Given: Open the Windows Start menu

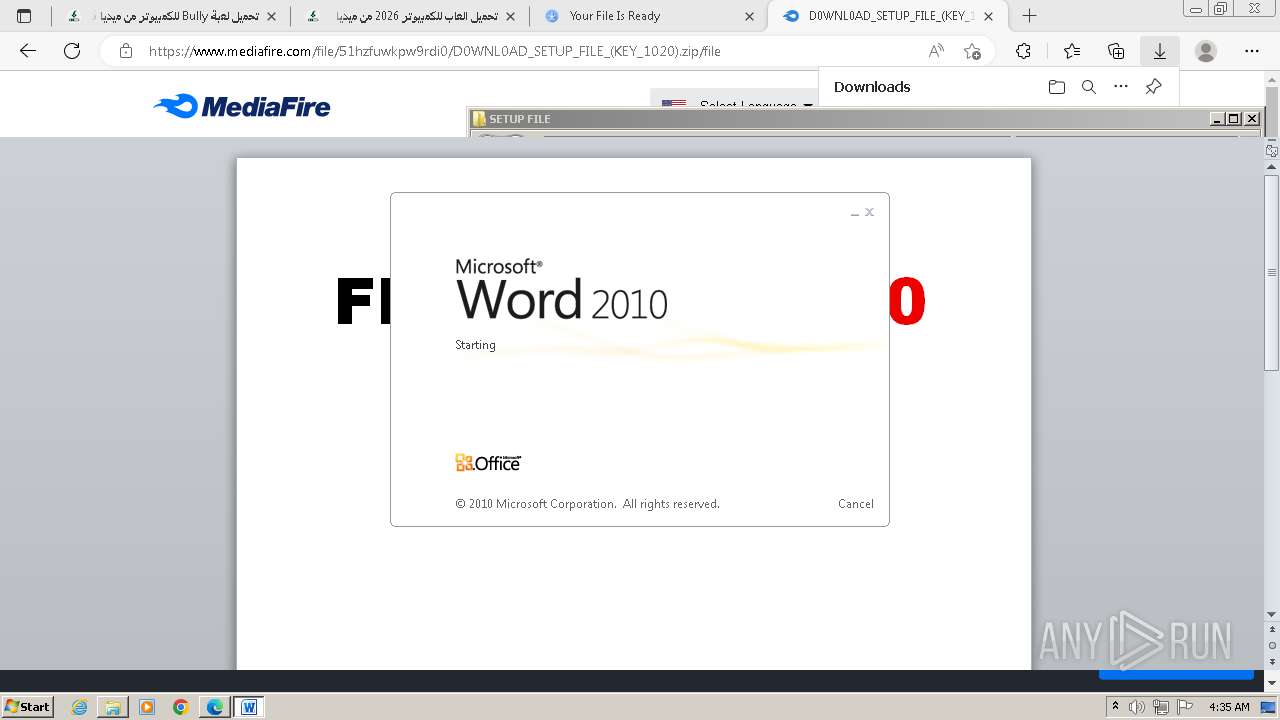Looking at the screenshot, I should pyautogui.click(x=27, y=706).
